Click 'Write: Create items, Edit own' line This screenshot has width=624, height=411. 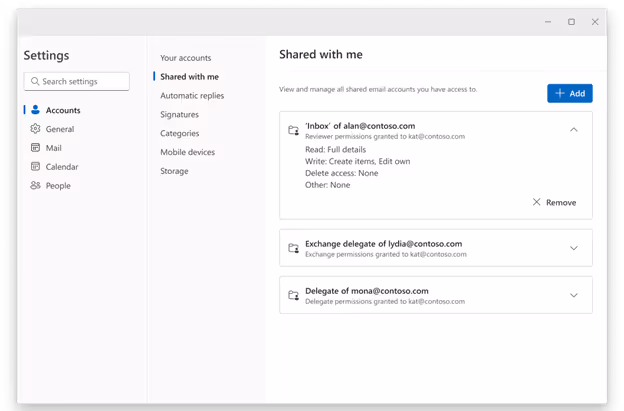point(357,161)
